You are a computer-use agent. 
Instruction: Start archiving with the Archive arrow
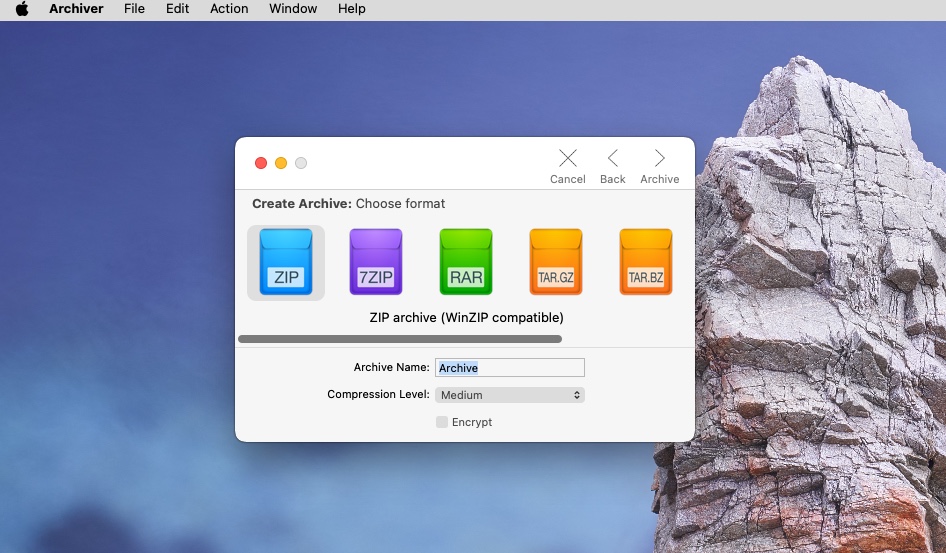[x=659, y=159]
